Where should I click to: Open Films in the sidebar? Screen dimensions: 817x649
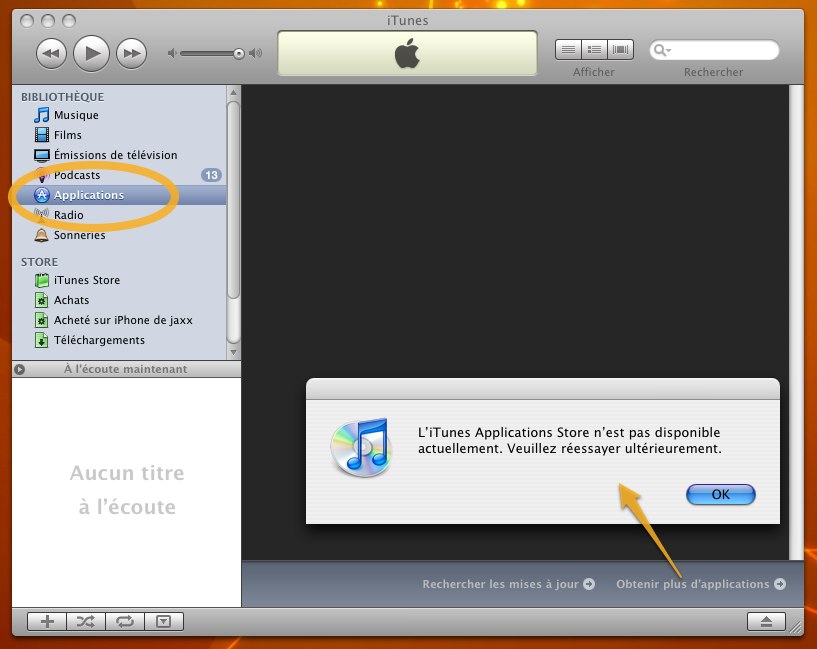(68, 135)
